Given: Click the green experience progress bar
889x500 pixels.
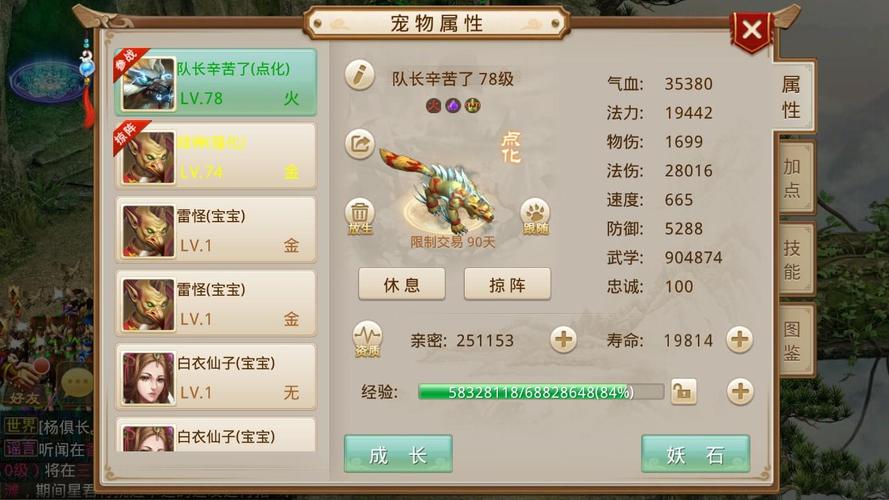Looking at the screenshot, I should click(541, 392).
